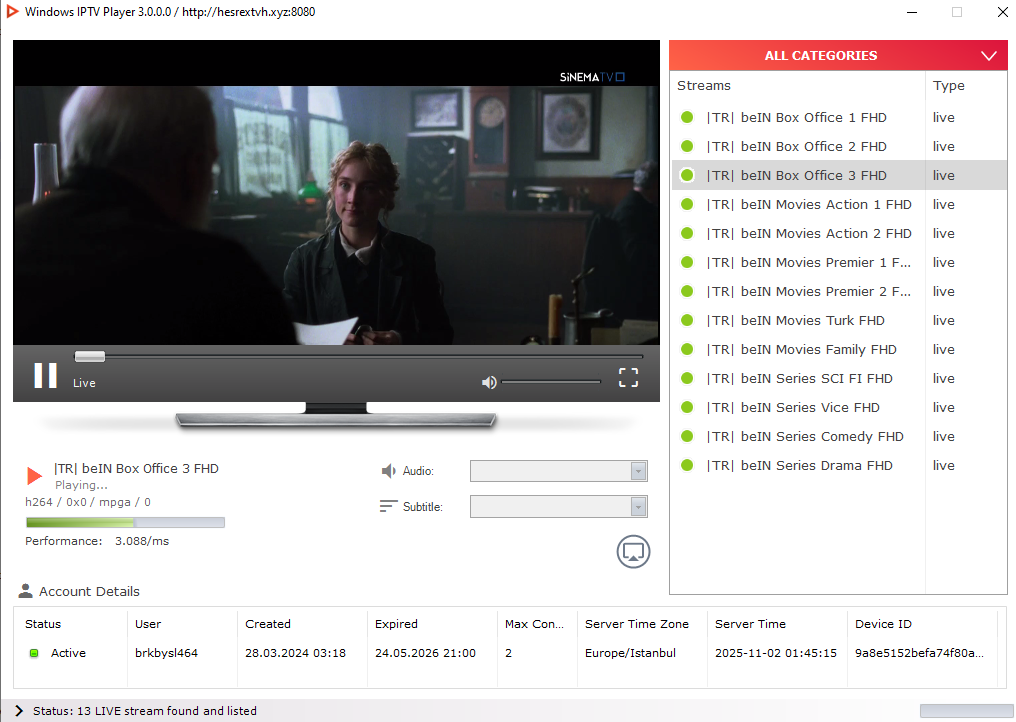Play beIN Movies Turk FHD channel

click(796, 320)
